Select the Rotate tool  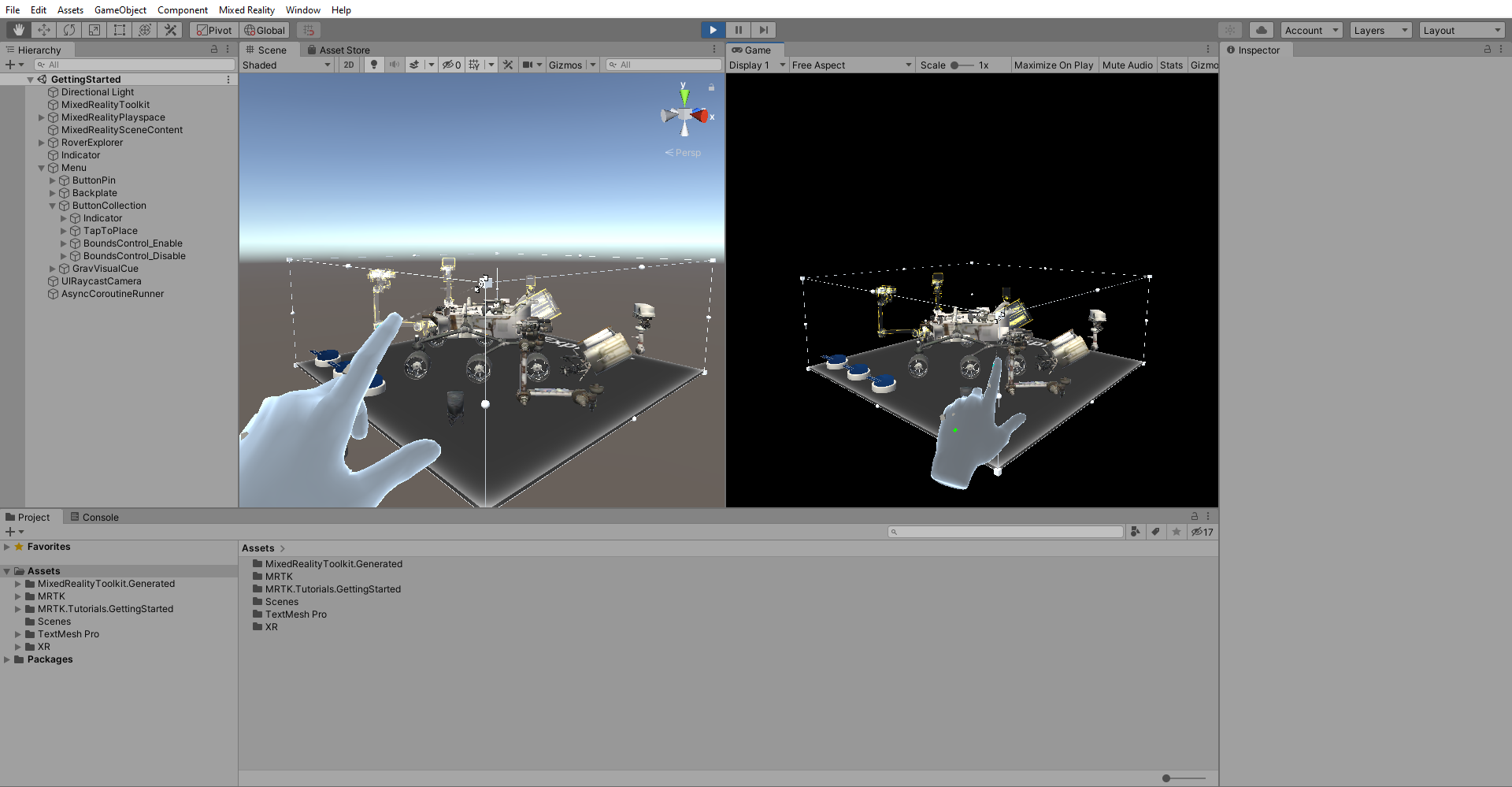(x=69, y=30)
